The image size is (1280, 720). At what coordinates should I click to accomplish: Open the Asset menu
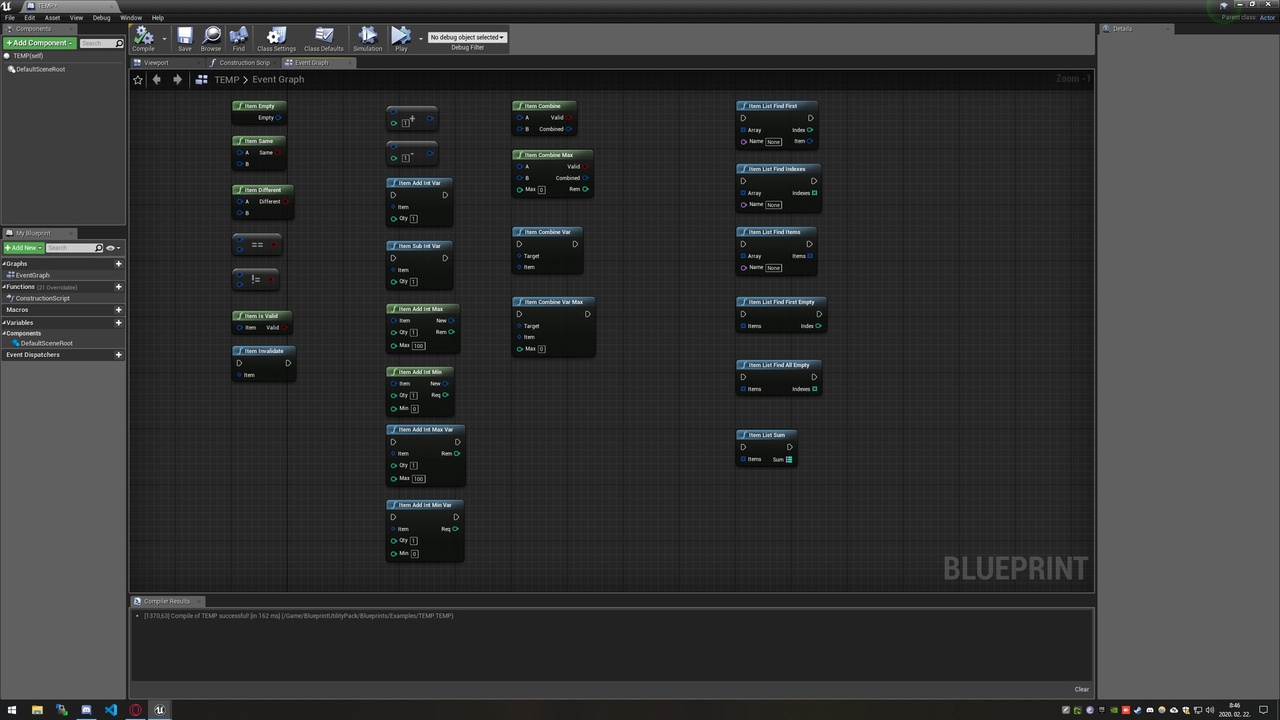coord(52,18)
